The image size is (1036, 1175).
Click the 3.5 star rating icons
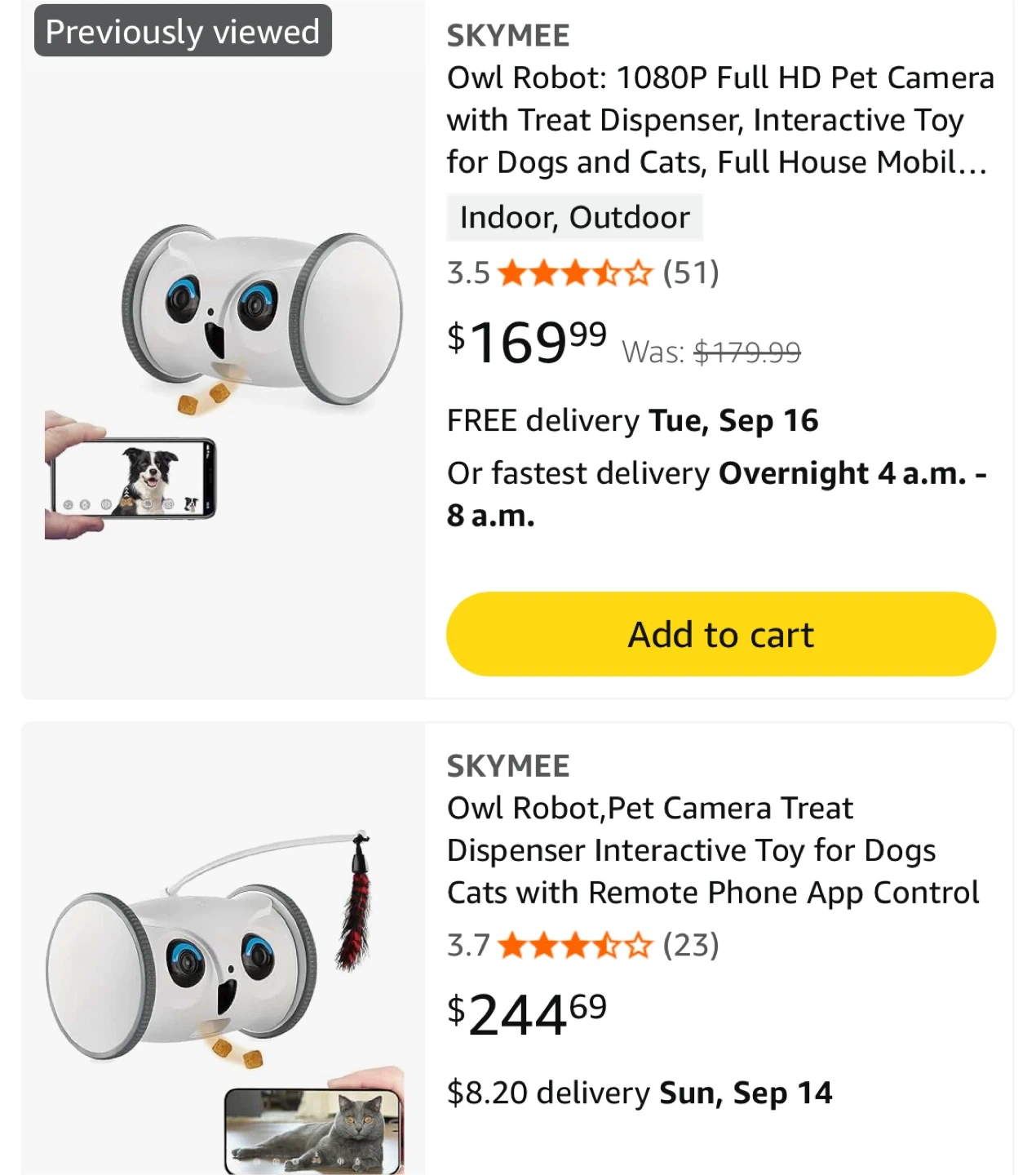[x=575, y=273]
